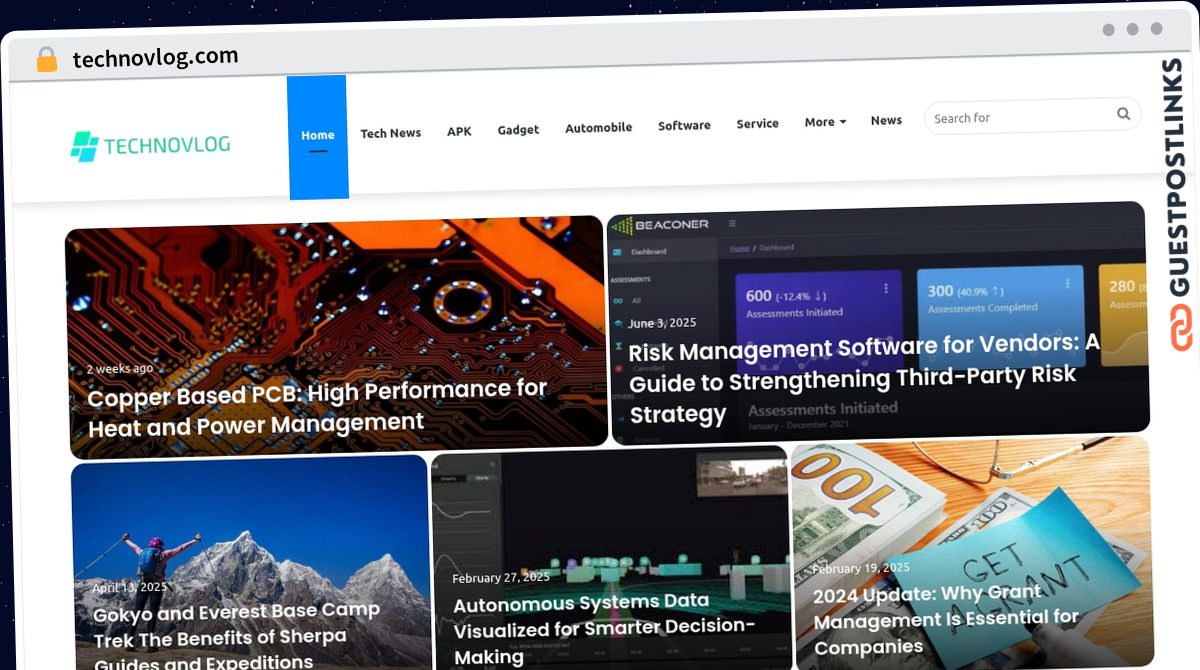Click the technovlog.com address text
The image size is (1200, 670).
[155, 57]
